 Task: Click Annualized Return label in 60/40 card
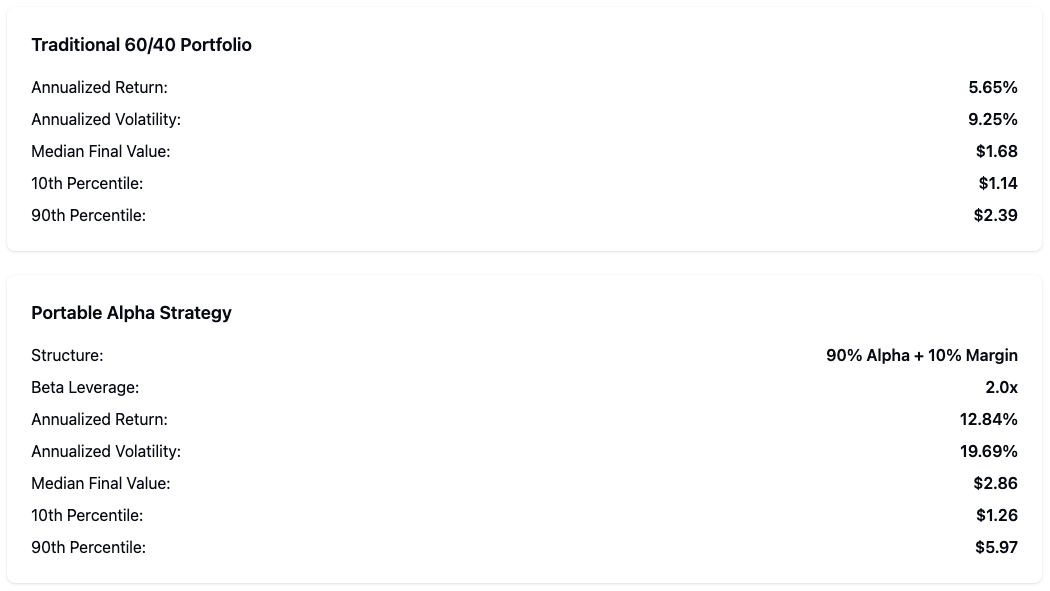pyautogui.click(x=99, y=87)
